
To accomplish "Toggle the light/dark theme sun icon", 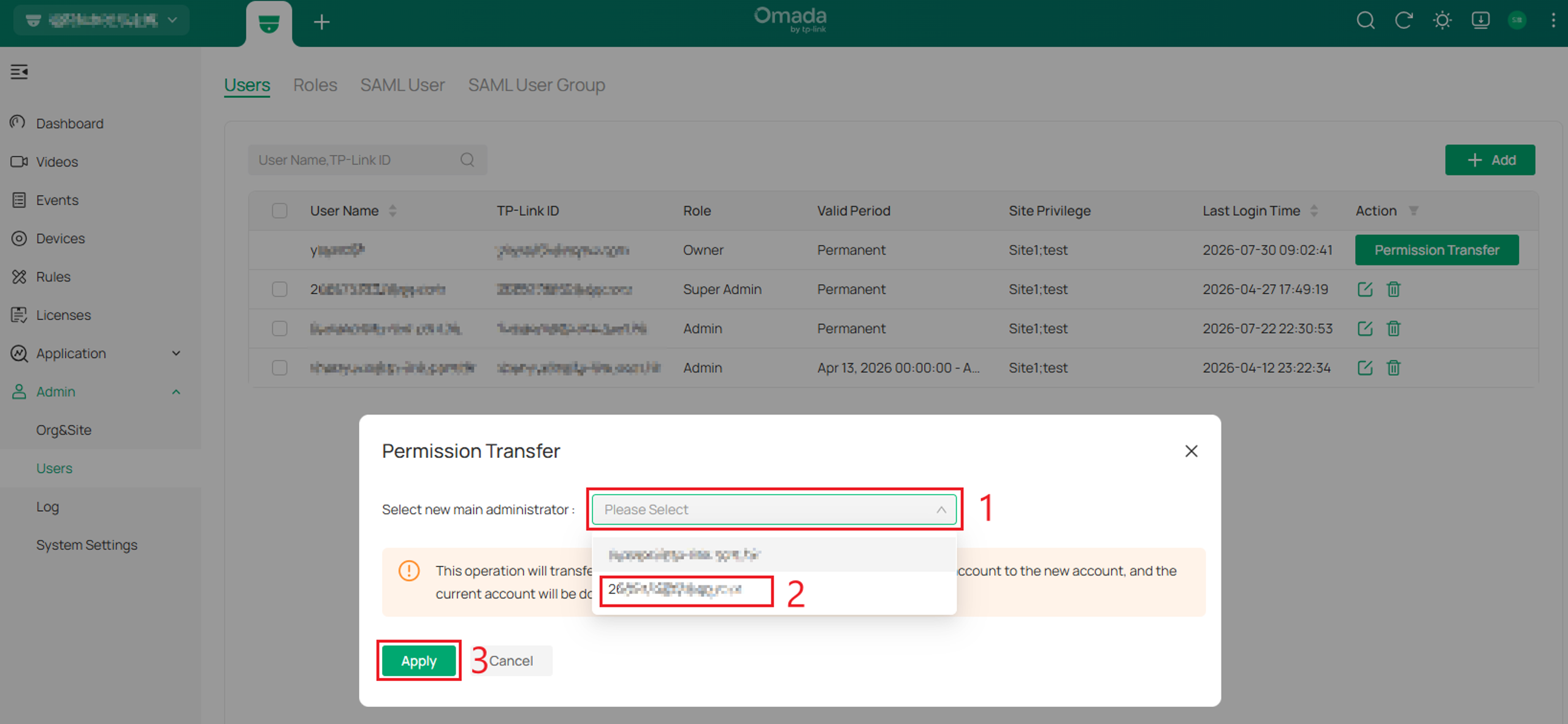I will click(x=1442, y=21).
